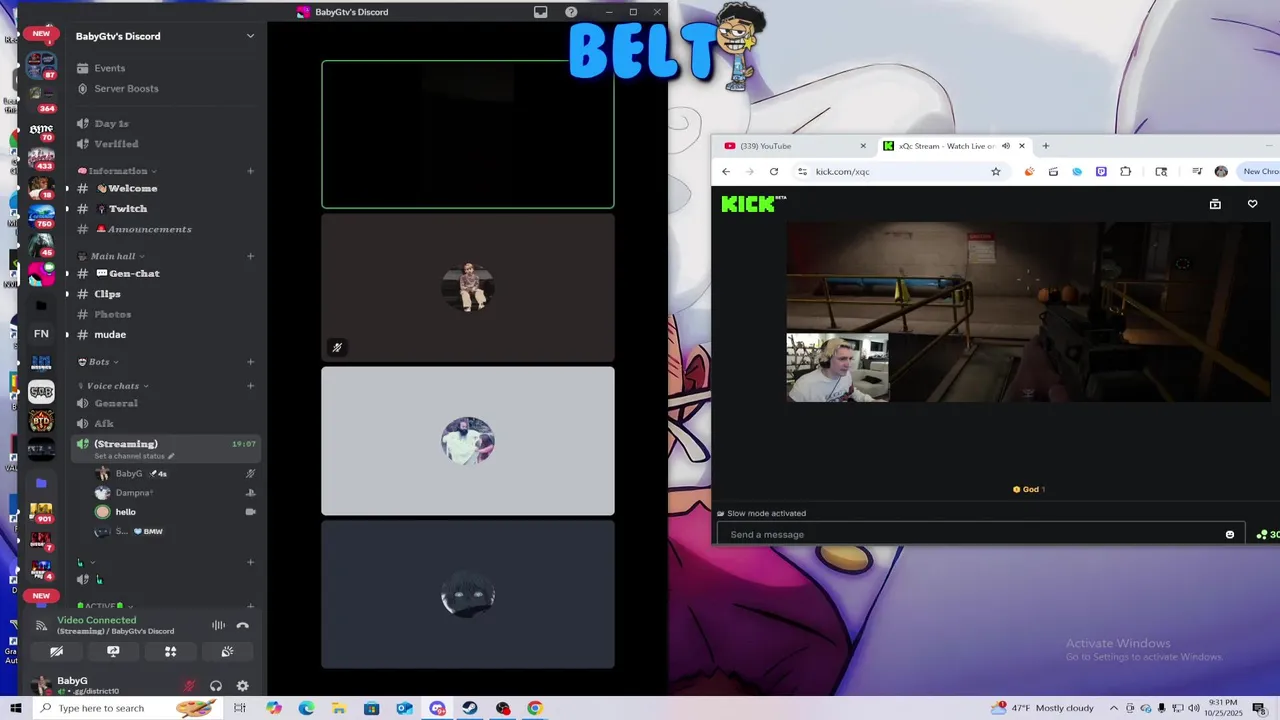Unmute the red microphone beside BabyG
This screenshot has width=1280, height=720.
click(189, 686)
